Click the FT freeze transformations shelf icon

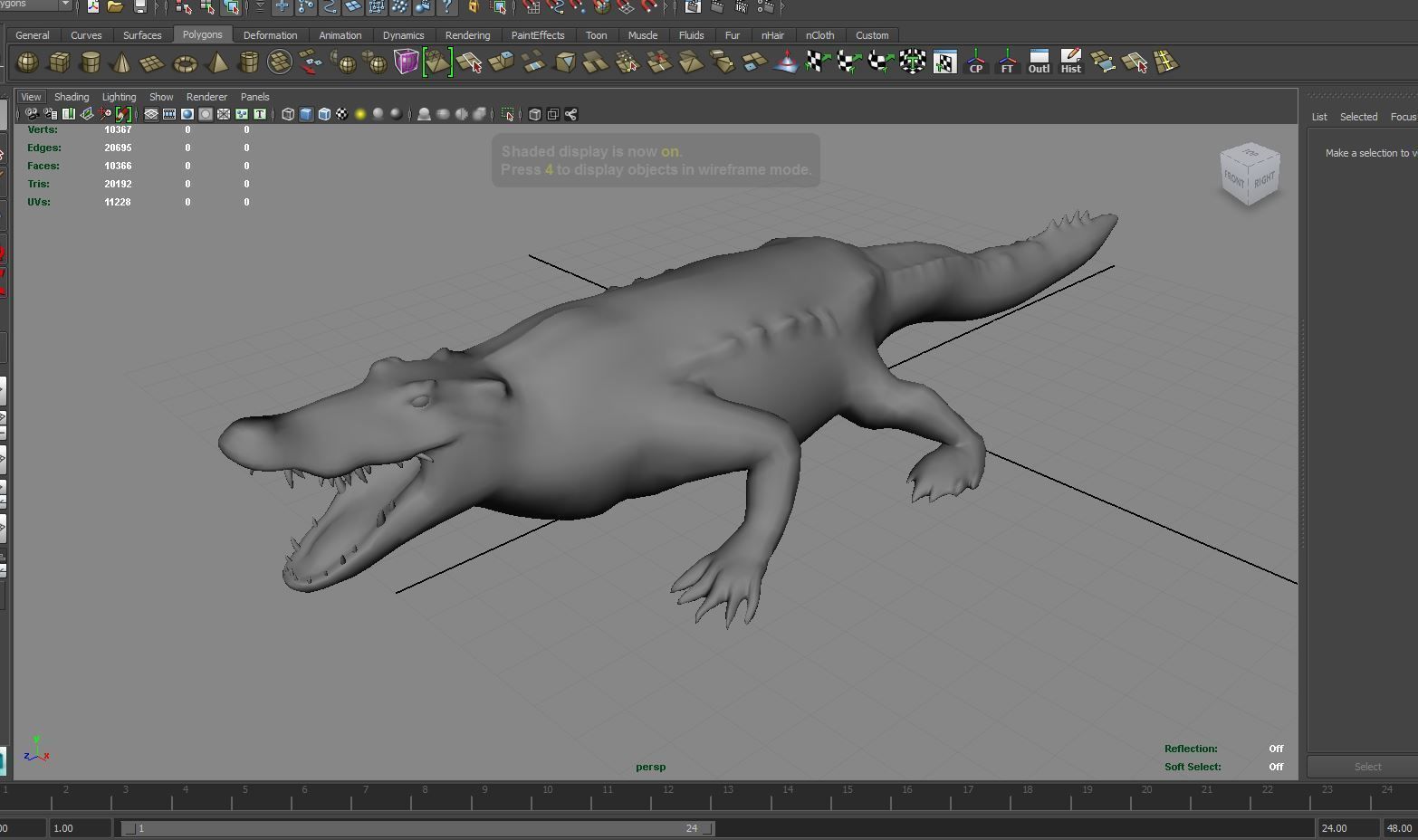point(1007,62)
